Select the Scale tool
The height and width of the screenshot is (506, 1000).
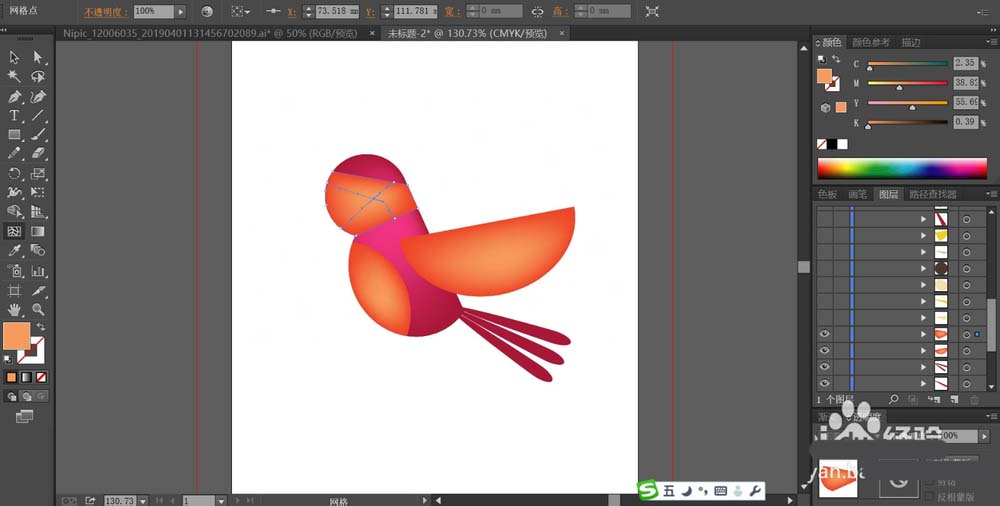coord(38,174)
